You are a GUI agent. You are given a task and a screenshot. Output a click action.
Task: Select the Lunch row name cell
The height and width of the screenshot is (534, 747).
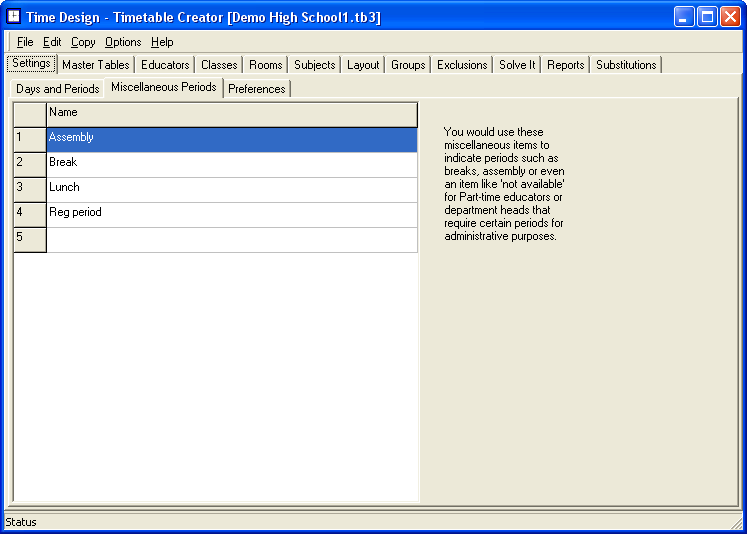coord(231,188)
